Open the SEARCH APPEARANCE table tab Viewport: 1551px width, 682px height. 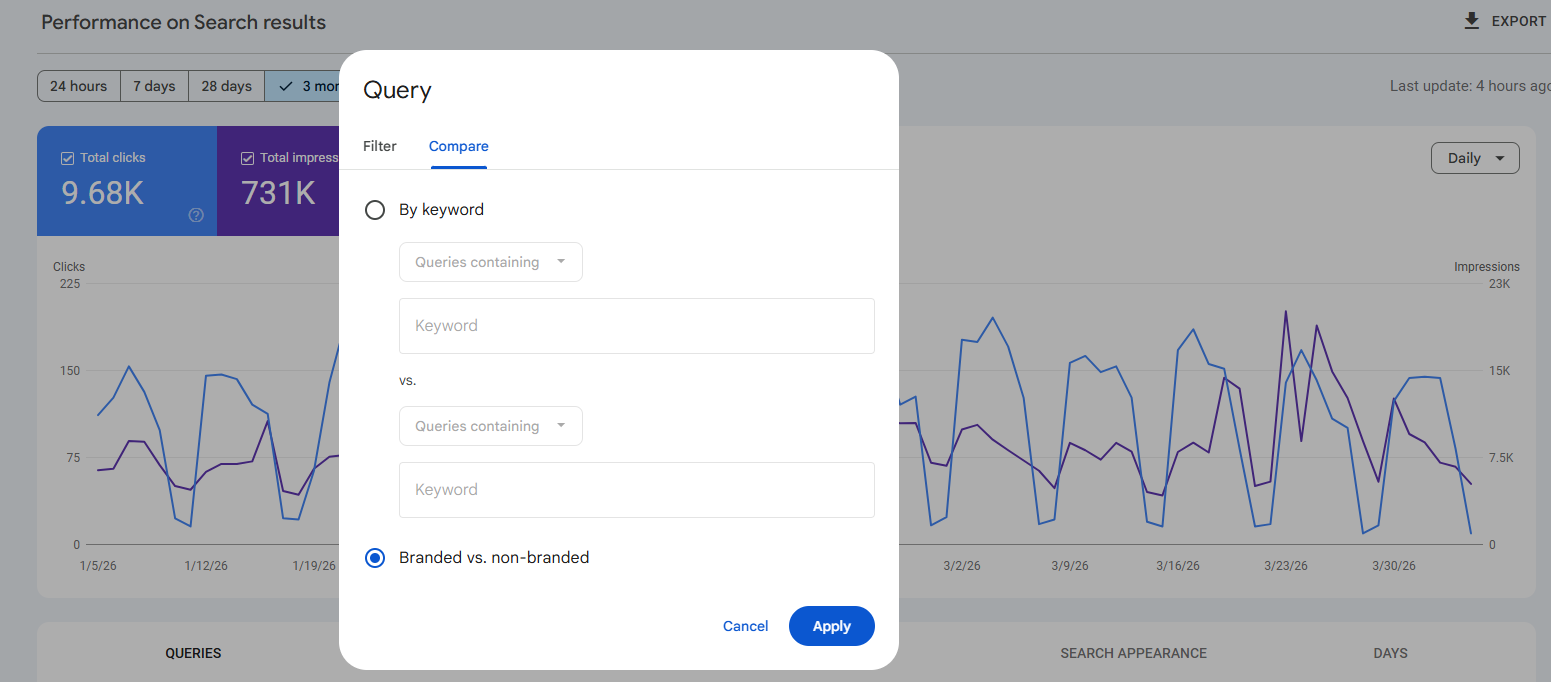coord(1133,653)
